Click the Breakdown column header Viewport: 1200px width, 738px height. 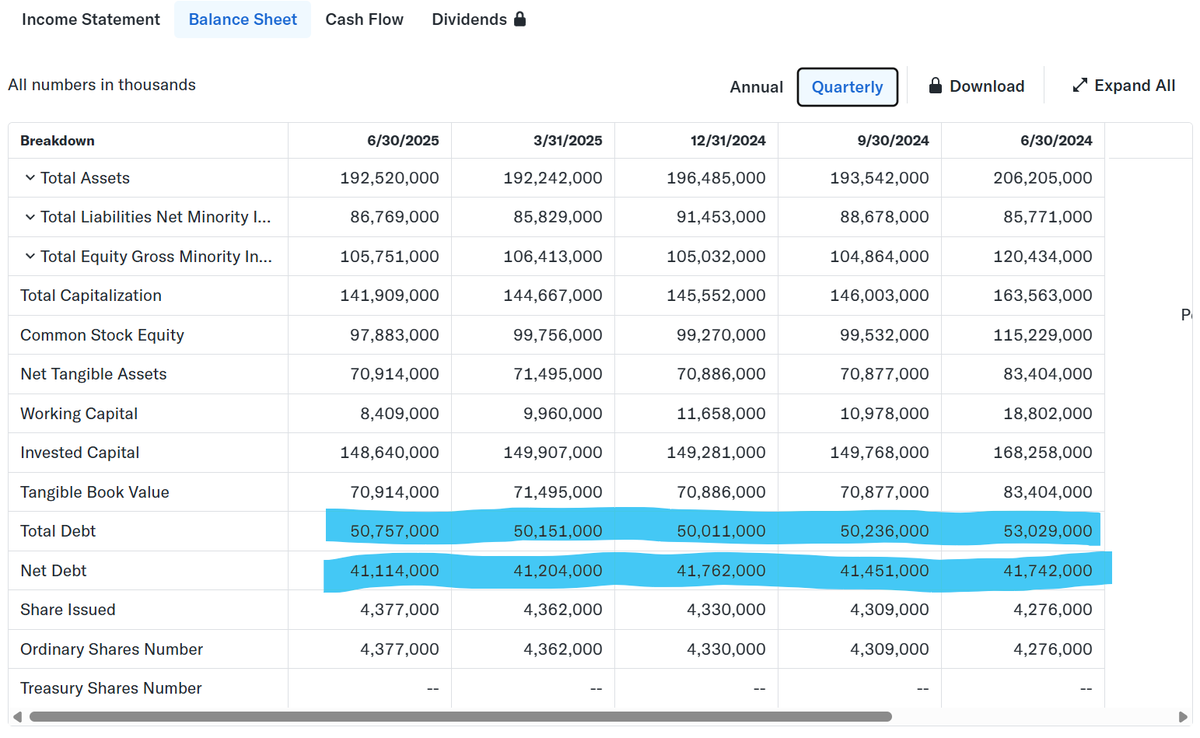(x=57, y=141)
